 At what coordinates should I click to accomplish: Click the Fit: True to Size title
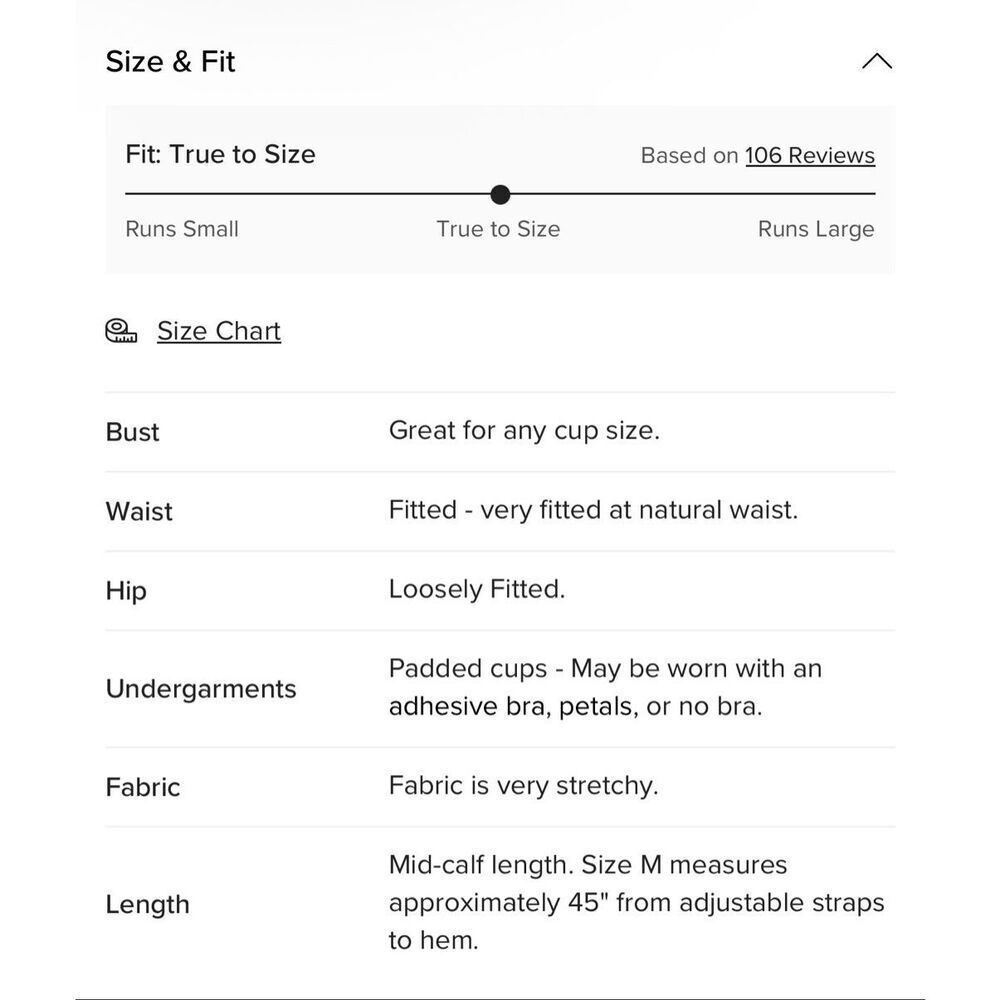(220, 154)
